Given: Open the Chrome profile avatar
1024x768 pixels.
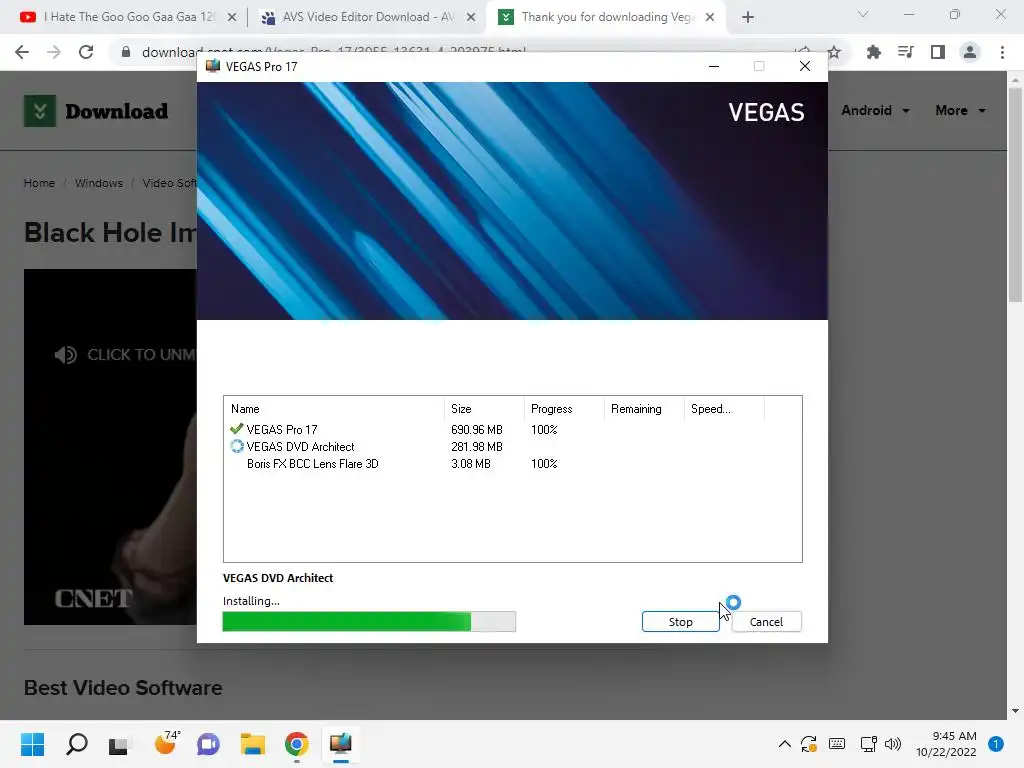Looking at the screenshot, I should coord(970,52).
